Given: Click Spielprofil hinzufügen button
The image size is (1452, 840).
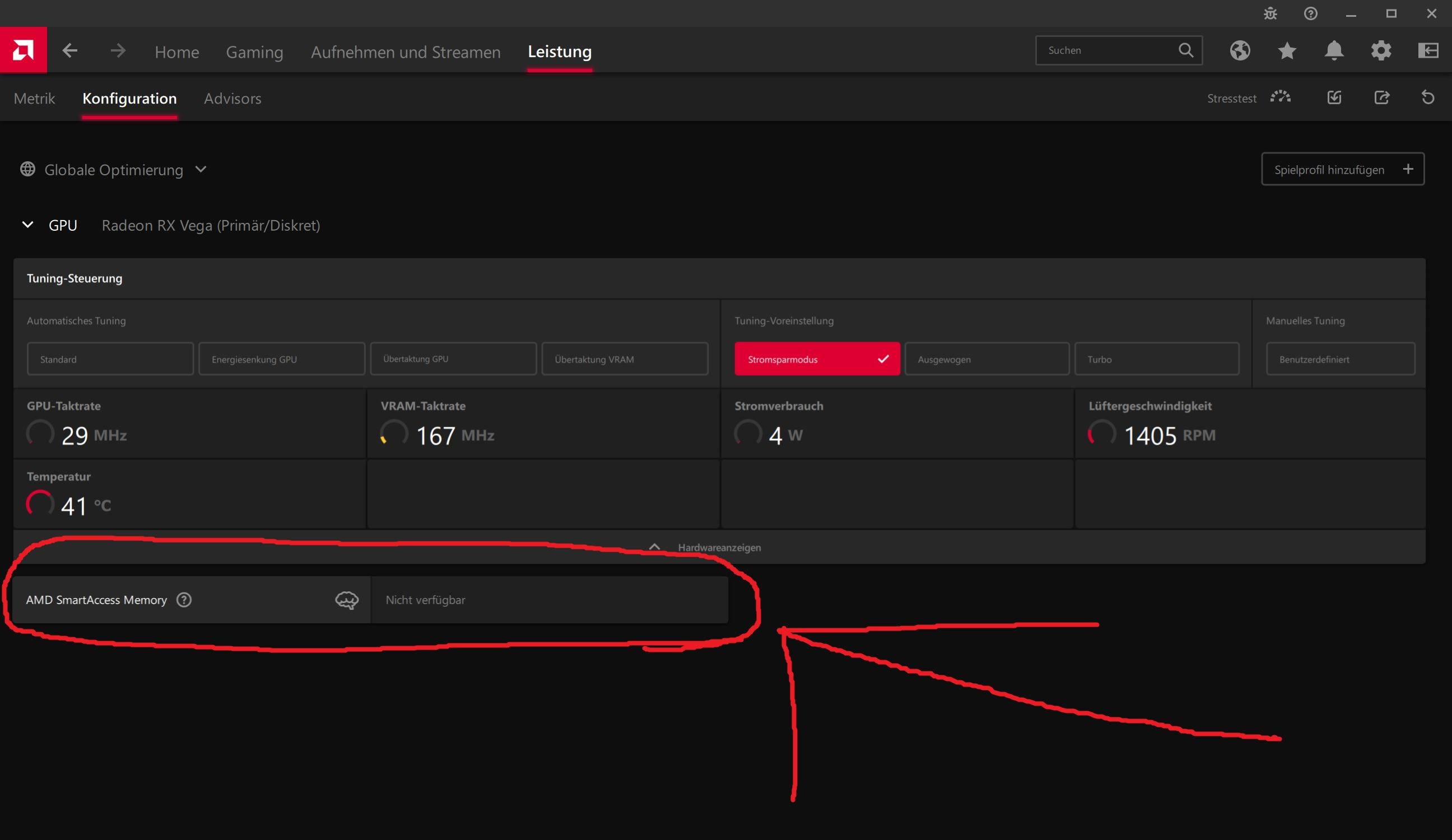Looking at the screenshot, I should point(1342,169).
